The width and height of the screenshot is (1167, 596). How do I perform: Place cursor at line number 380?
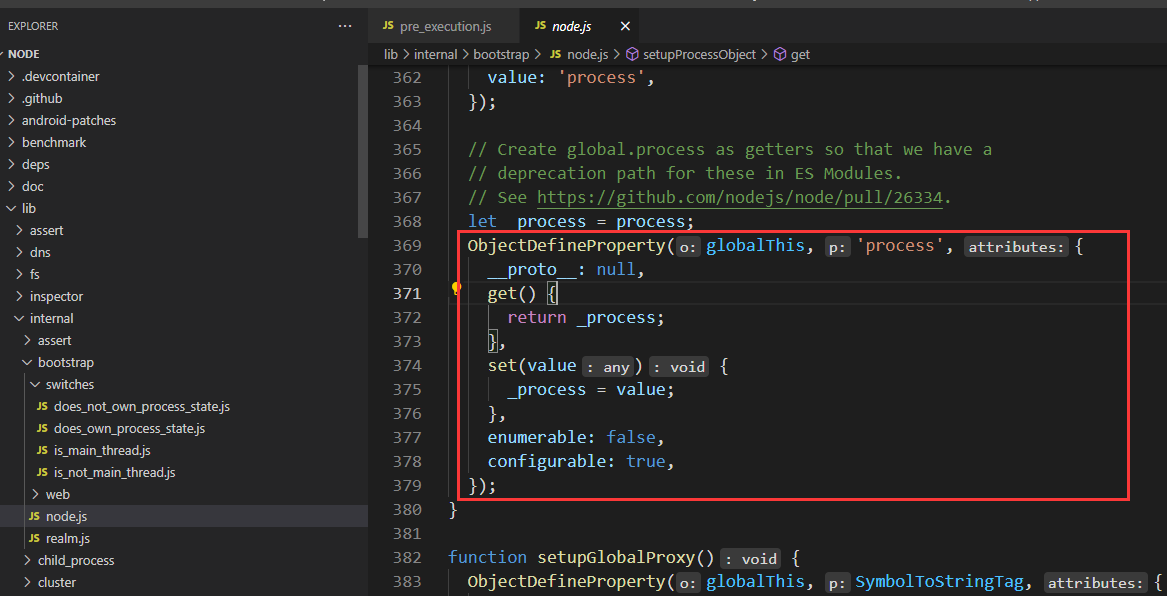407,510
